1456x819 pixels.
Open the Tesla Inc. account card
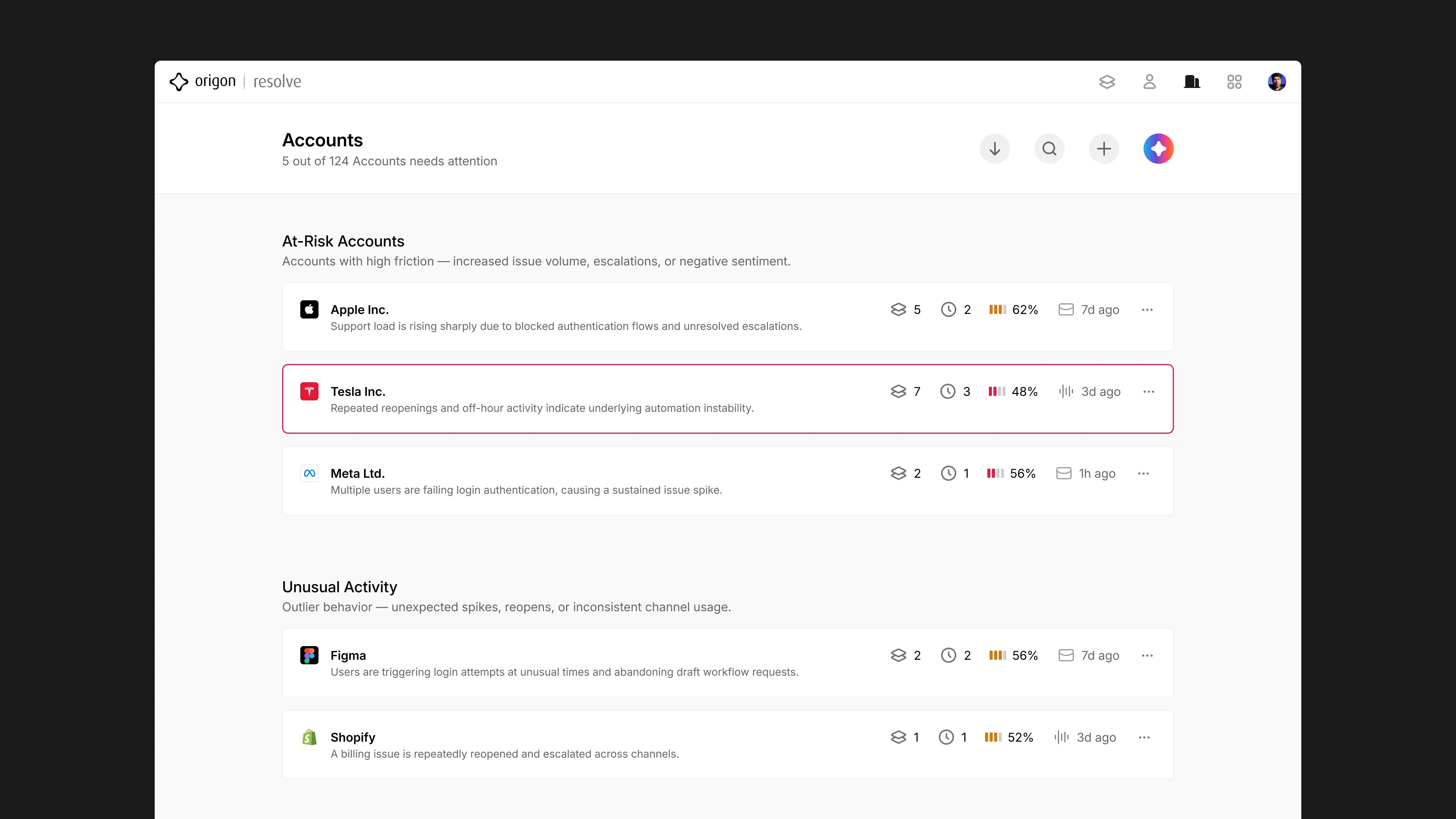[565, 399]
